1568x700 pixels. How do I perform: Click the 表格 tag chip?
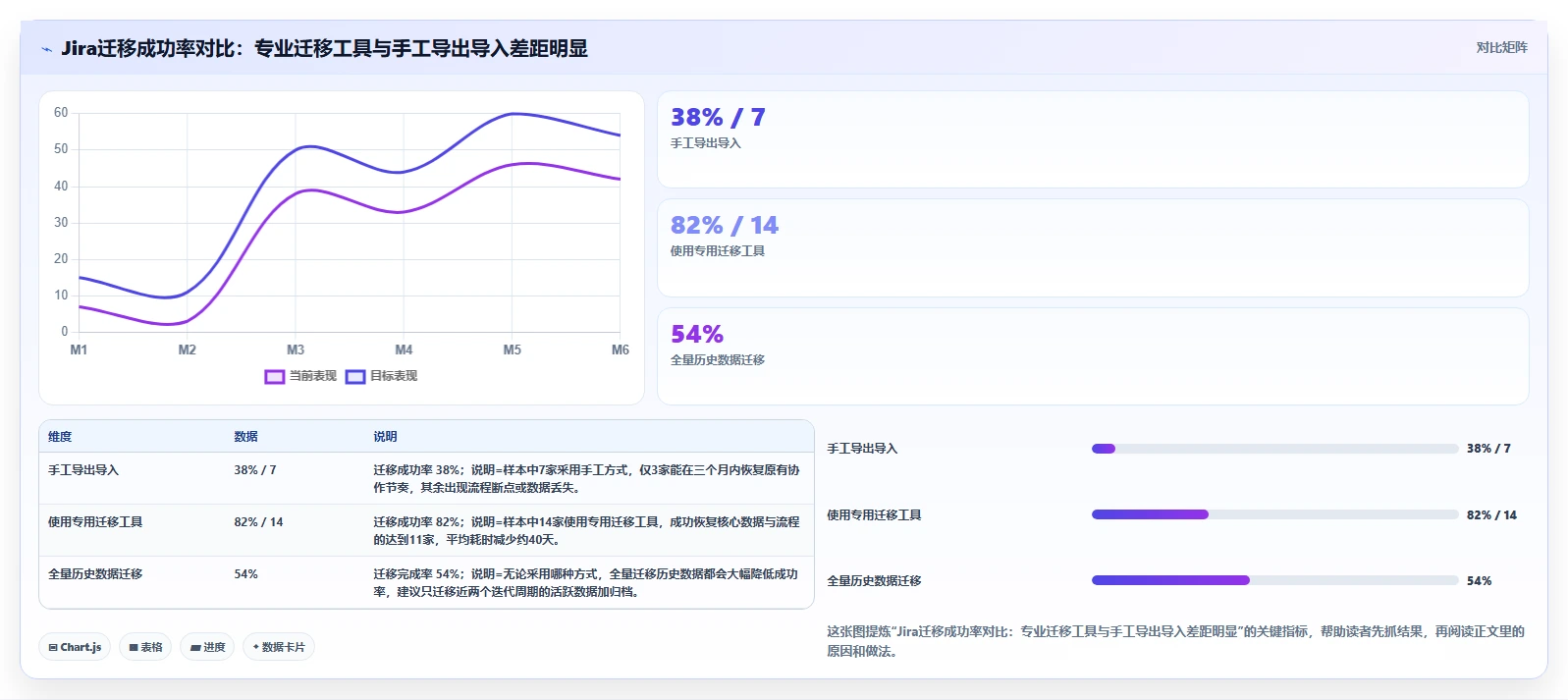(145, 647)
